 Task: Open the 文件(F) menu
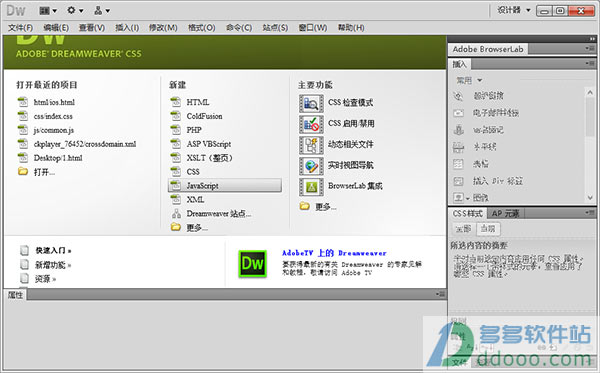point(21,28)
